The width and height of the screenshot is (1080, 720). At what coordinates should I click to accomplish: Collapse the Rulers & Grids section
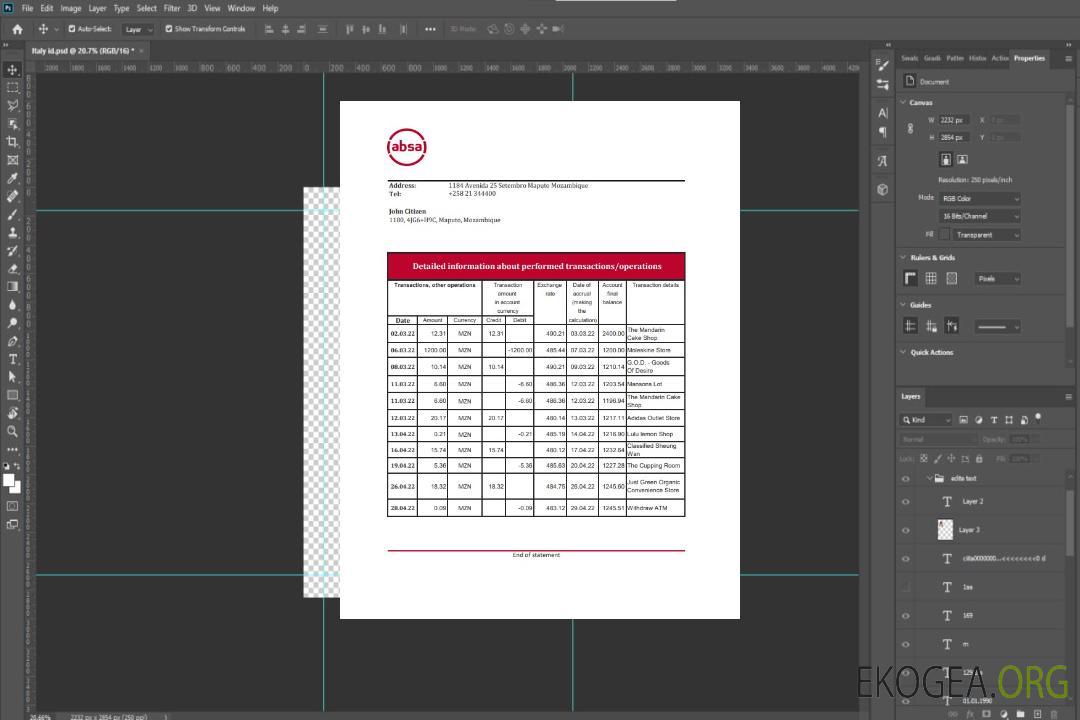[x=904, y=258]
